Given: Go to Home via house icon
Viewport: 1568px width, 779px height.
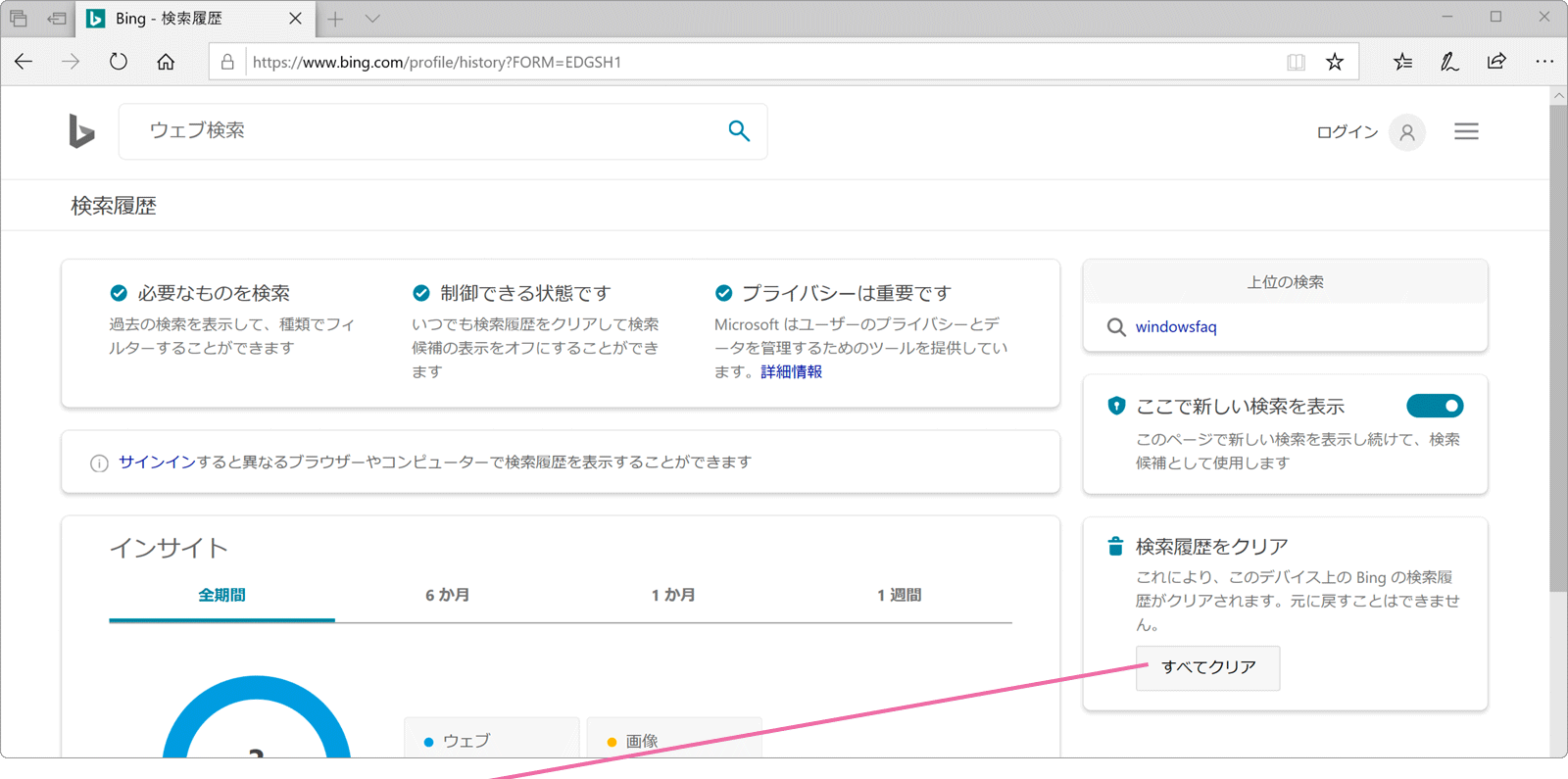Looking at the screenshot, I should click(166, 62).
